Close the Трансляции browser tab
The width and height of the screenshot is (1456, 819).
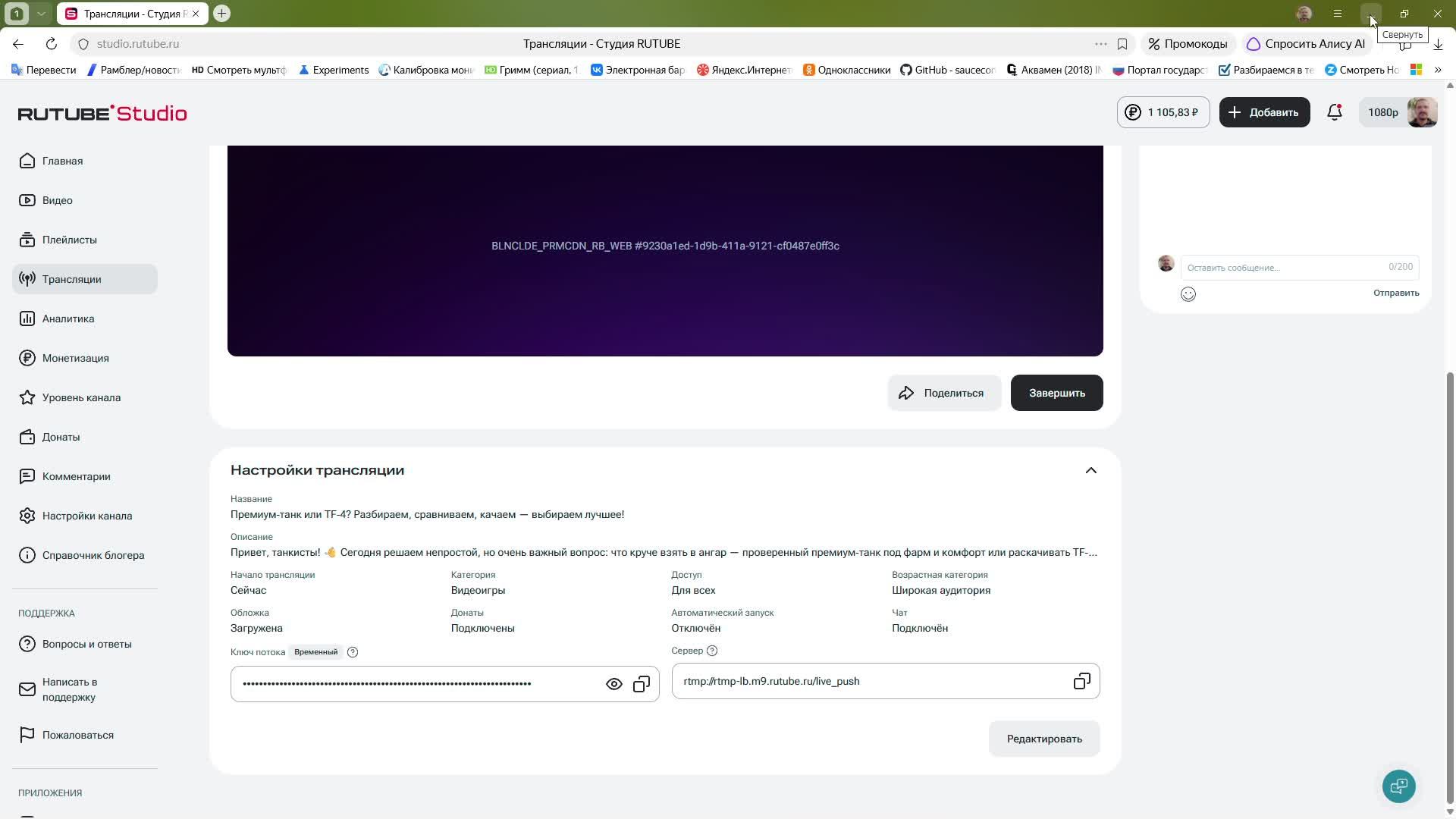point(196,14)
